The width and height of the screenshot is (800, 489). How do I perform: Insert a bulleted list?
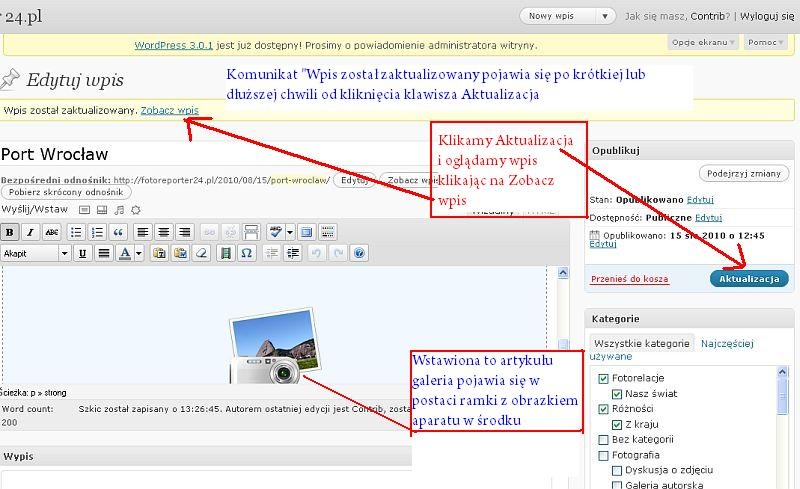(x=77, y=232)
